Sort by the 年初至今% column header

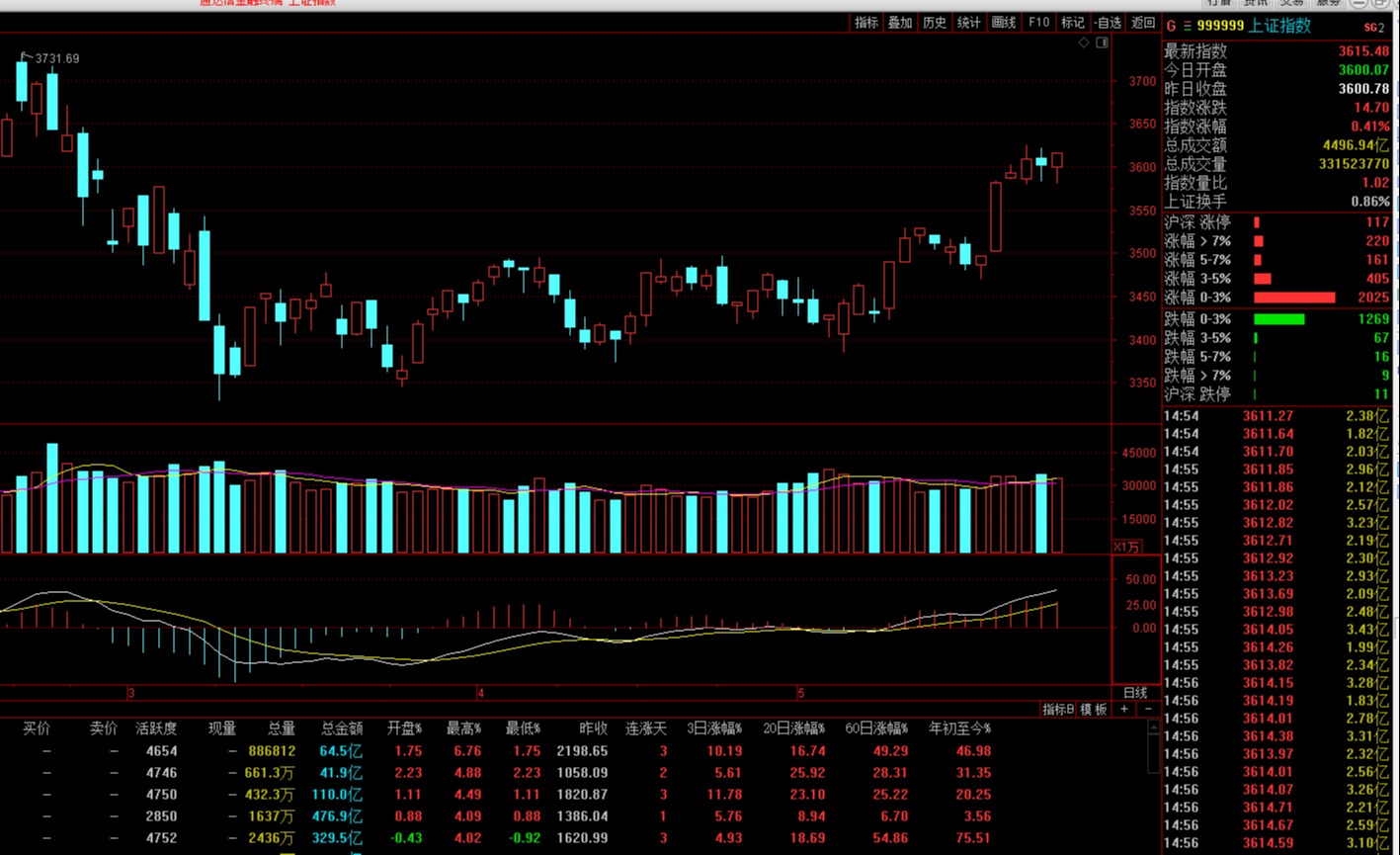959,728
